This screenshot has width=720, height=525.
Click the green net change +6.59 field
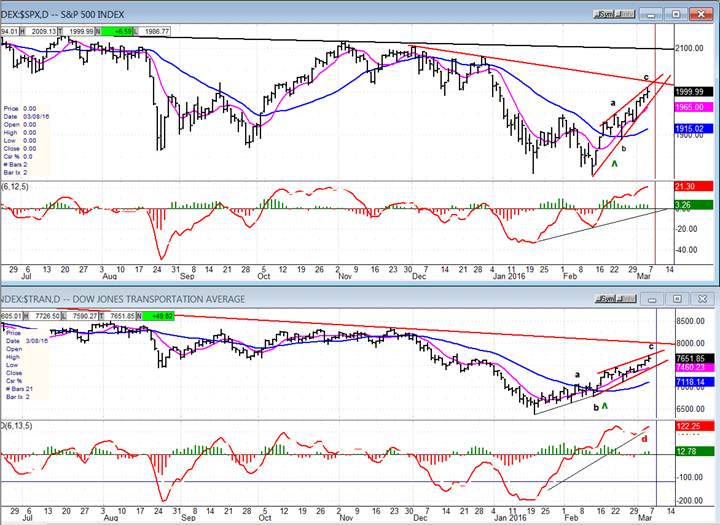click(x=116, y=32)
